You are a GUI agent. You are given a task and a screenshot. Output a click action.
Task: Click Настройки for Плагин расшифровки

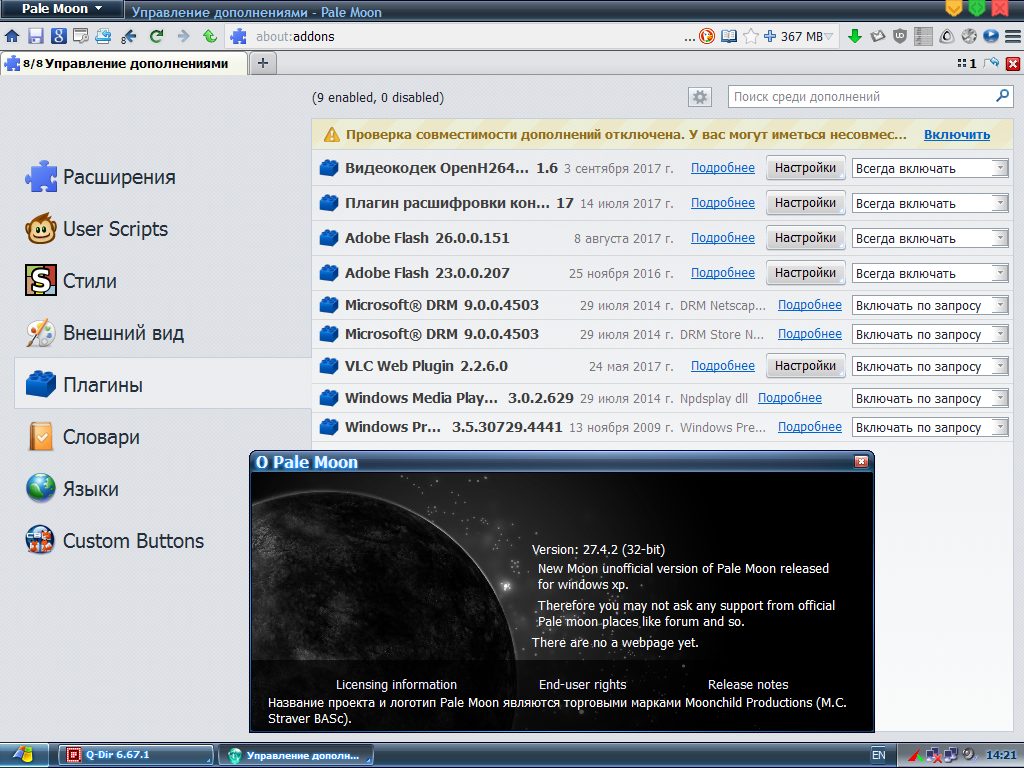(805, 203)
